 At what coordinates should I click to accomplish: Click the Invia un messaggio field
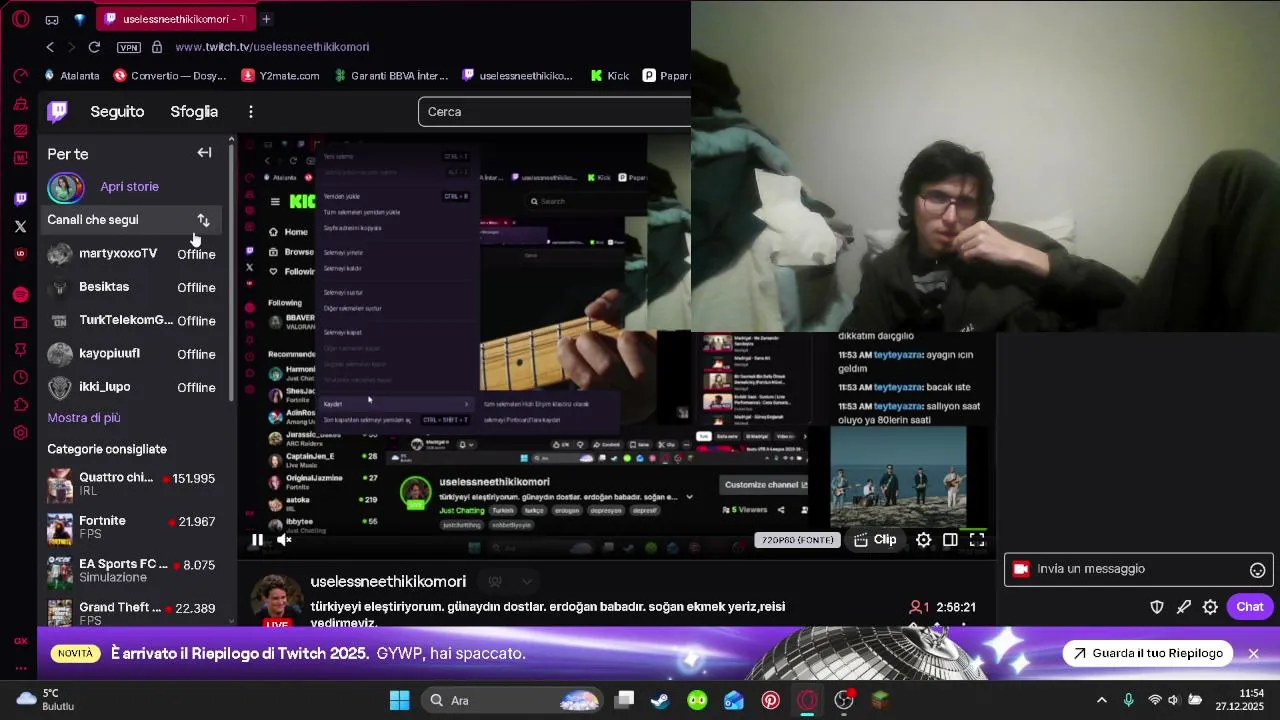(x=1138, y=569)
